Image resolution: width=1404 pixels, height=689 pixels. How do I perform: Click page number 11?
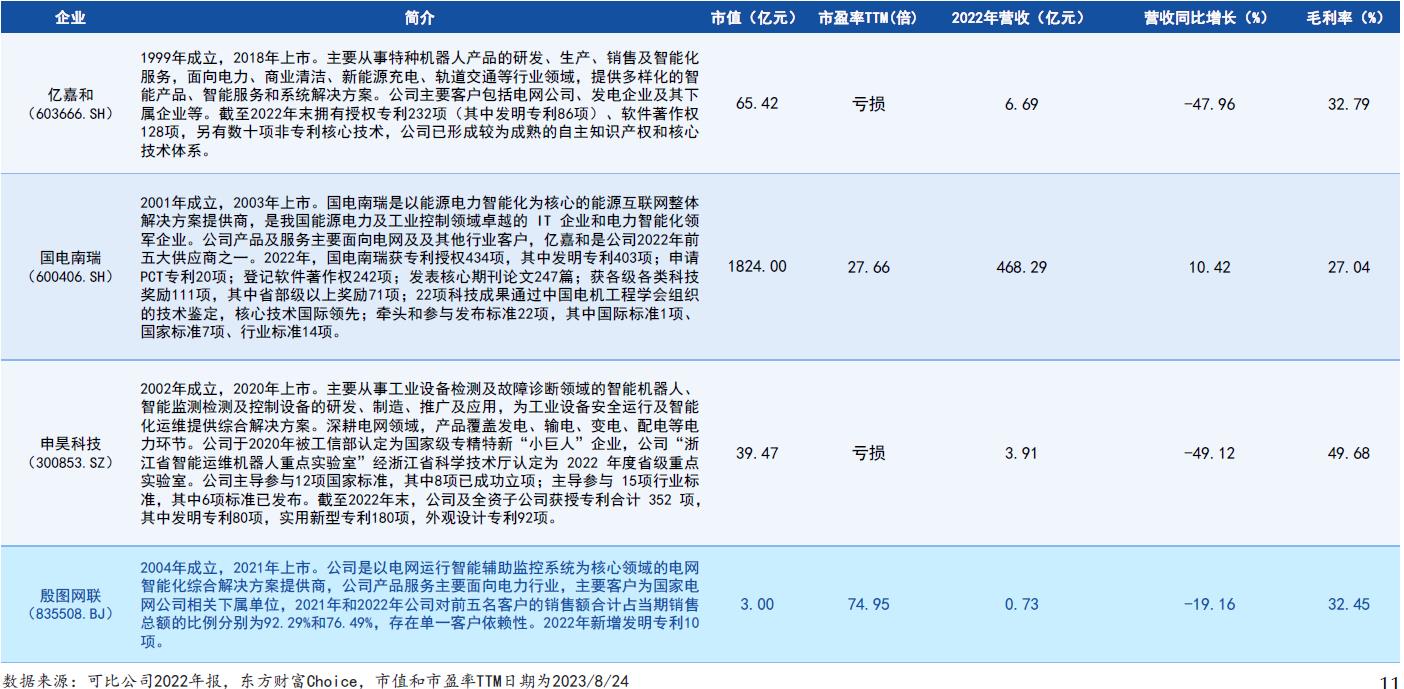click(1388, 681)
